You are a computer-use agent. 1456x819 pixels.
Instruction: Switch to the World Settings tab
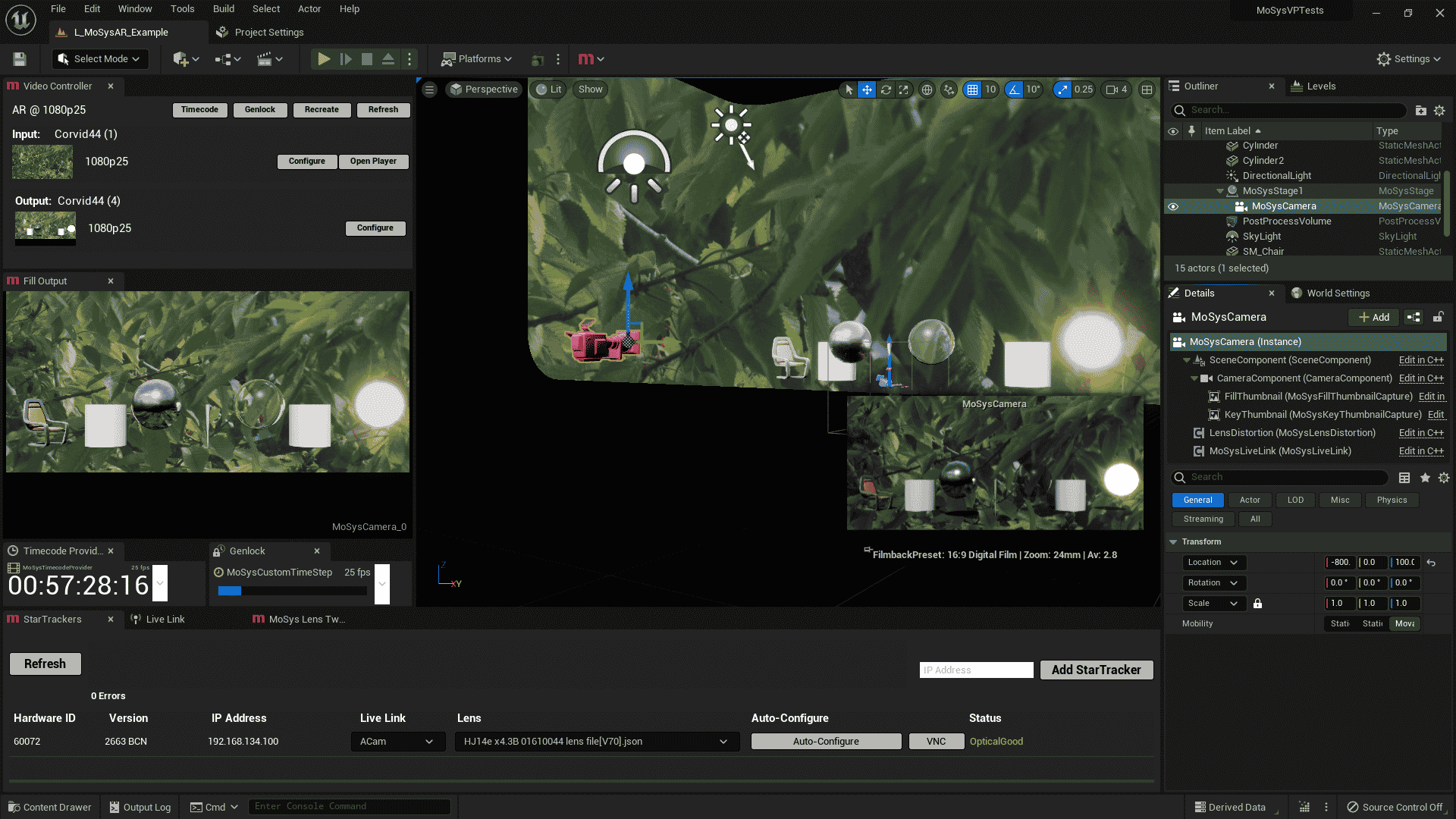click(x=1331, y=293)
